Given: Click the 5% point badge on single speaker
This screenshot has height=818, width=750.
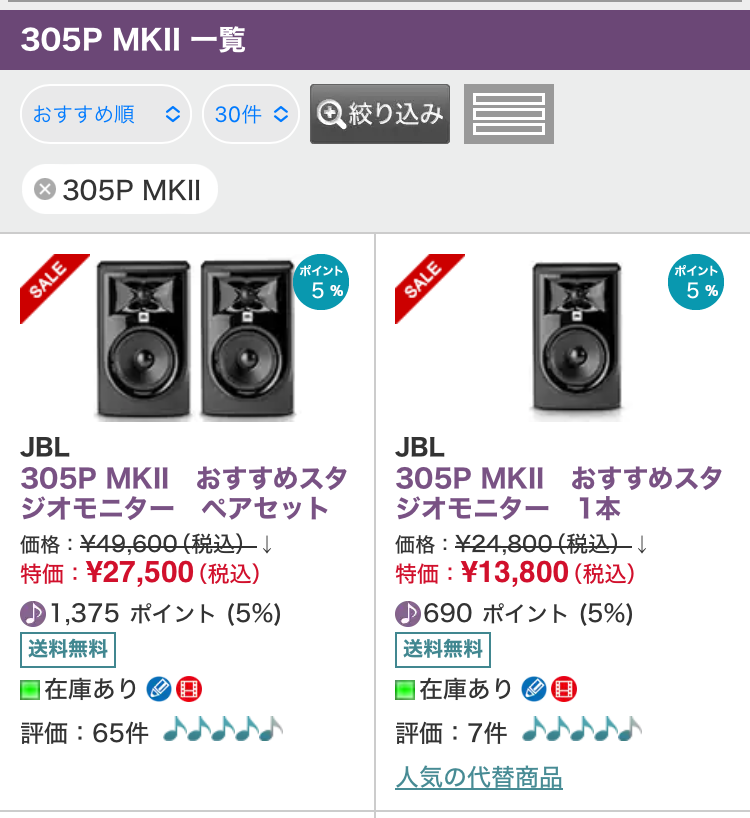Looking at the screenshot, I should (696, 283).
